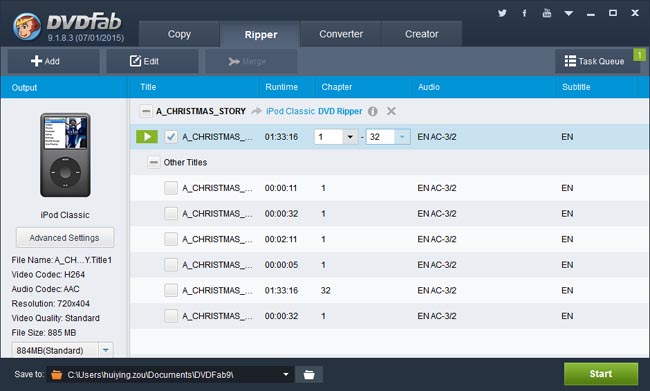Open the end chapter dropdown showing 32
650x391 pixels.
402,137
